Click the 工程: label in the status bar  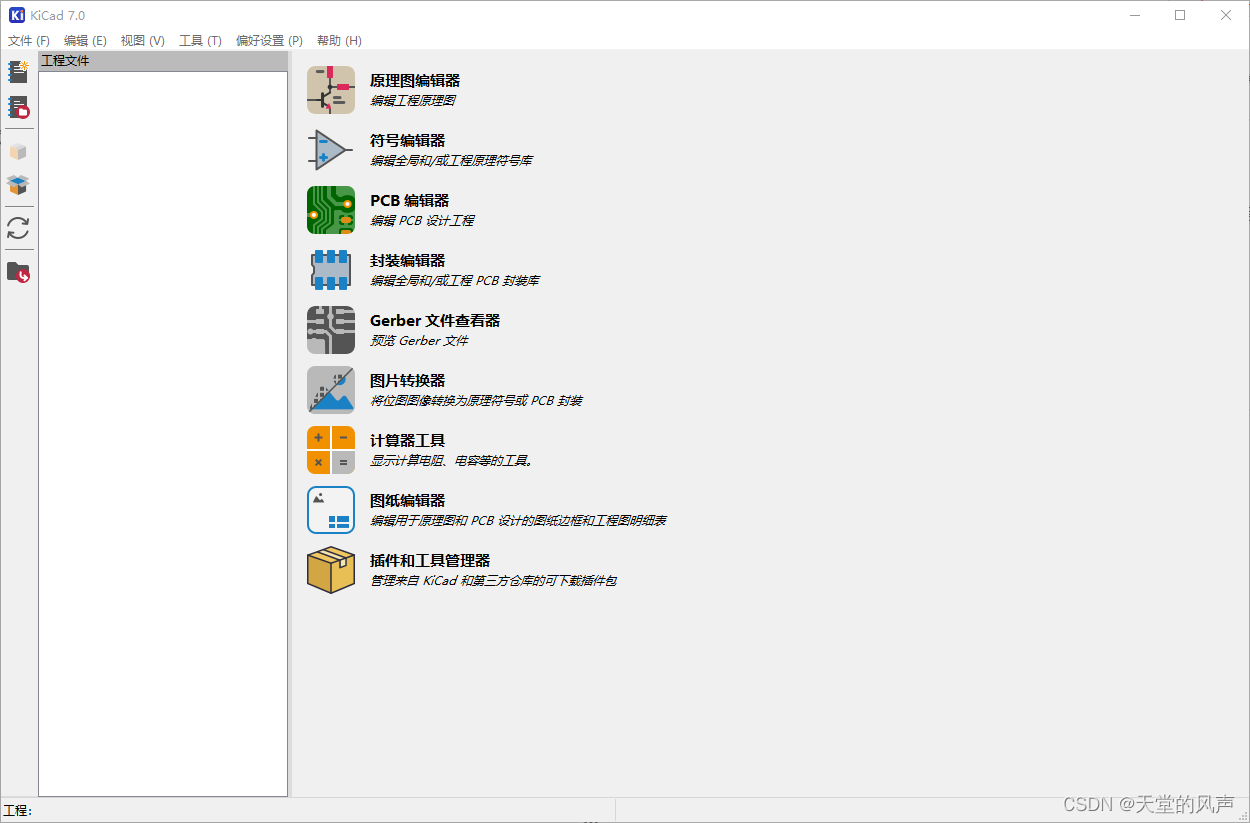point(18,811)
